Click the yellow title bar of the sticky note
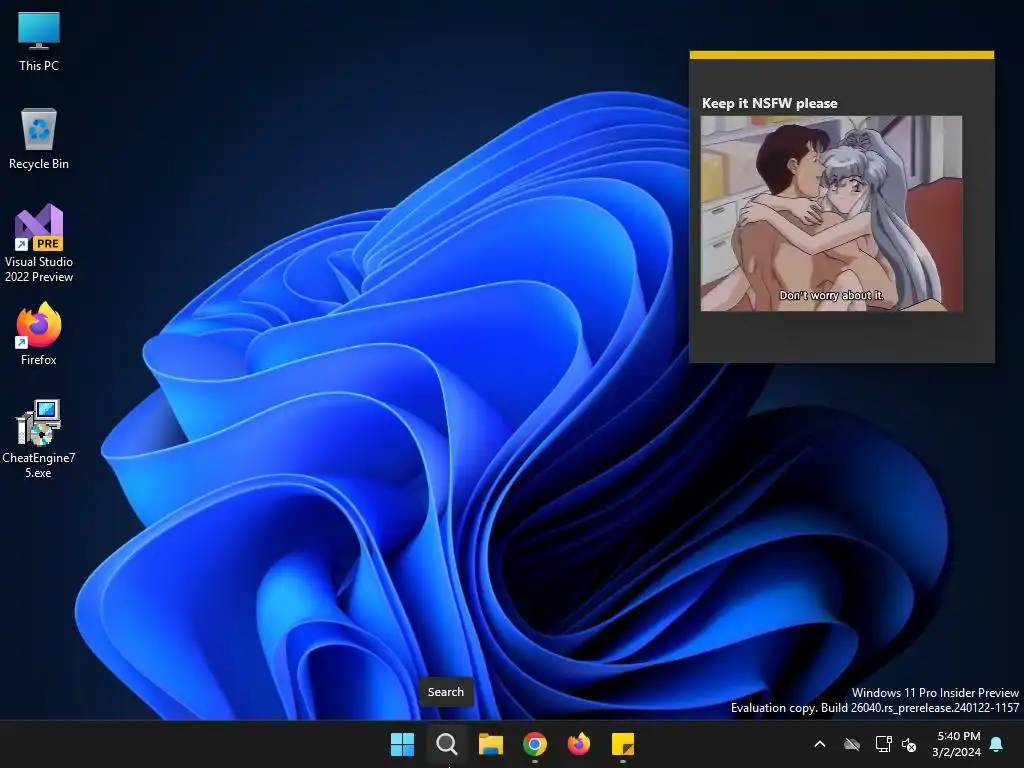The height and width of the screenshot is (768, 1024). tap(842, 55)
